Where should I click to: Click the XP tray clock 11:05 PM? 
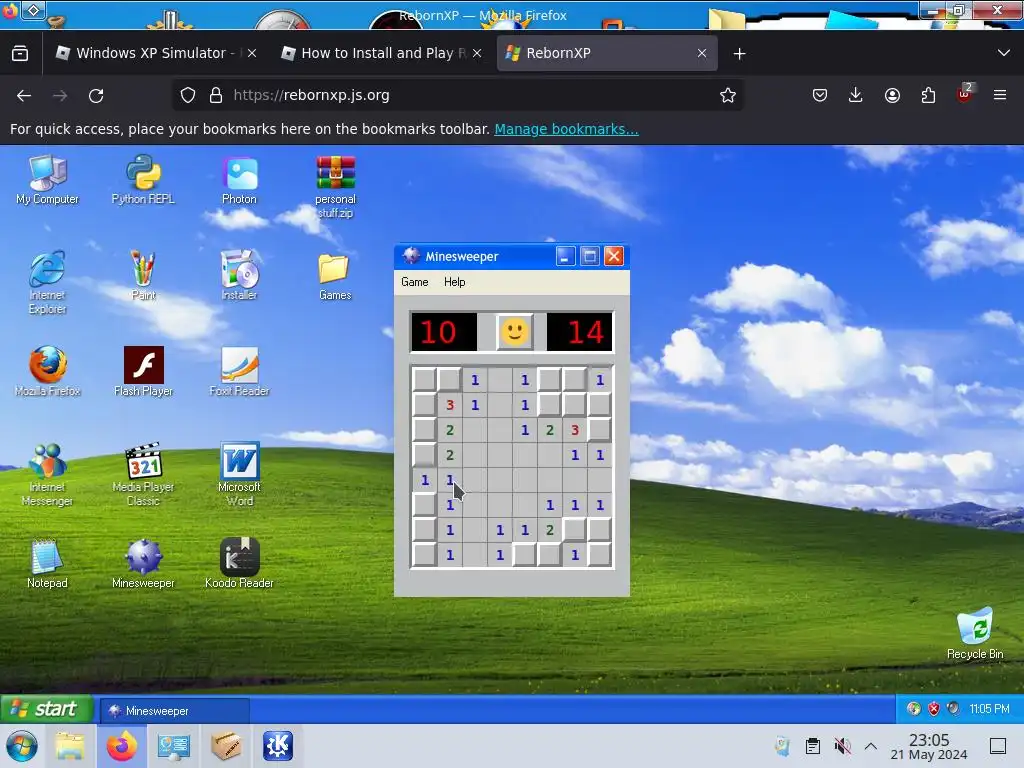[989, 709]
